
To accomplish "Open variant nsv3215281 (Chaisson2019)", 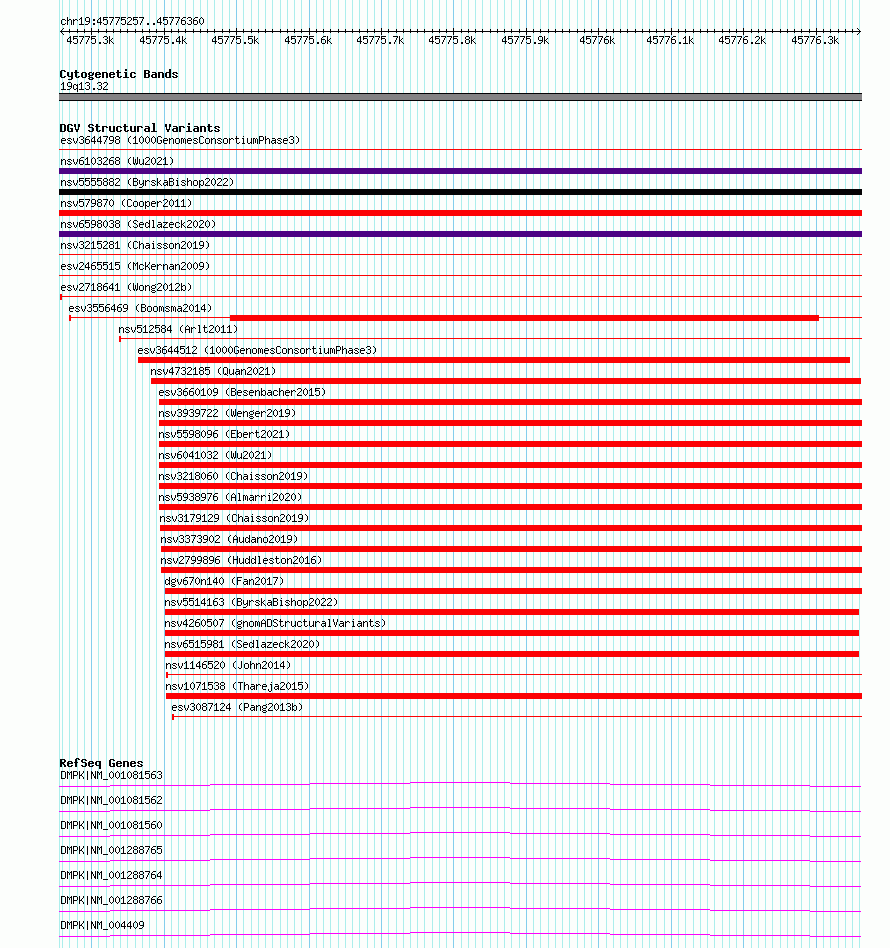I will coord(135,245).
